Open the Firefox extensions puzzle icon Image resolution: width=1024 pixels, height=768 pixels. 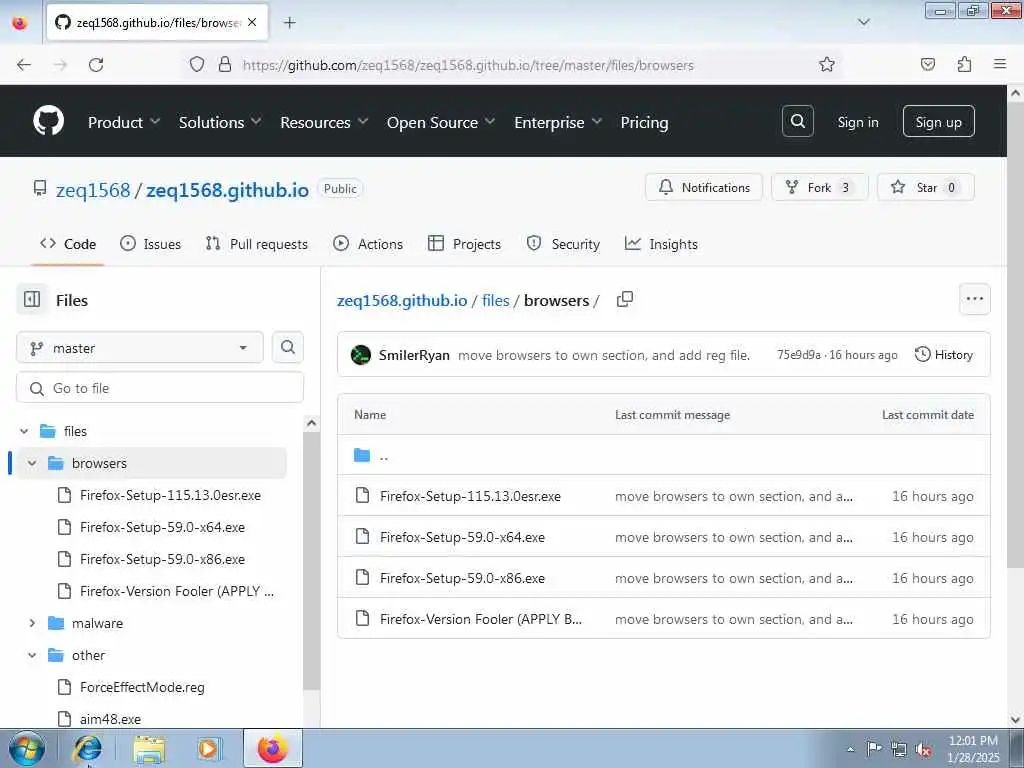[964, 64]
